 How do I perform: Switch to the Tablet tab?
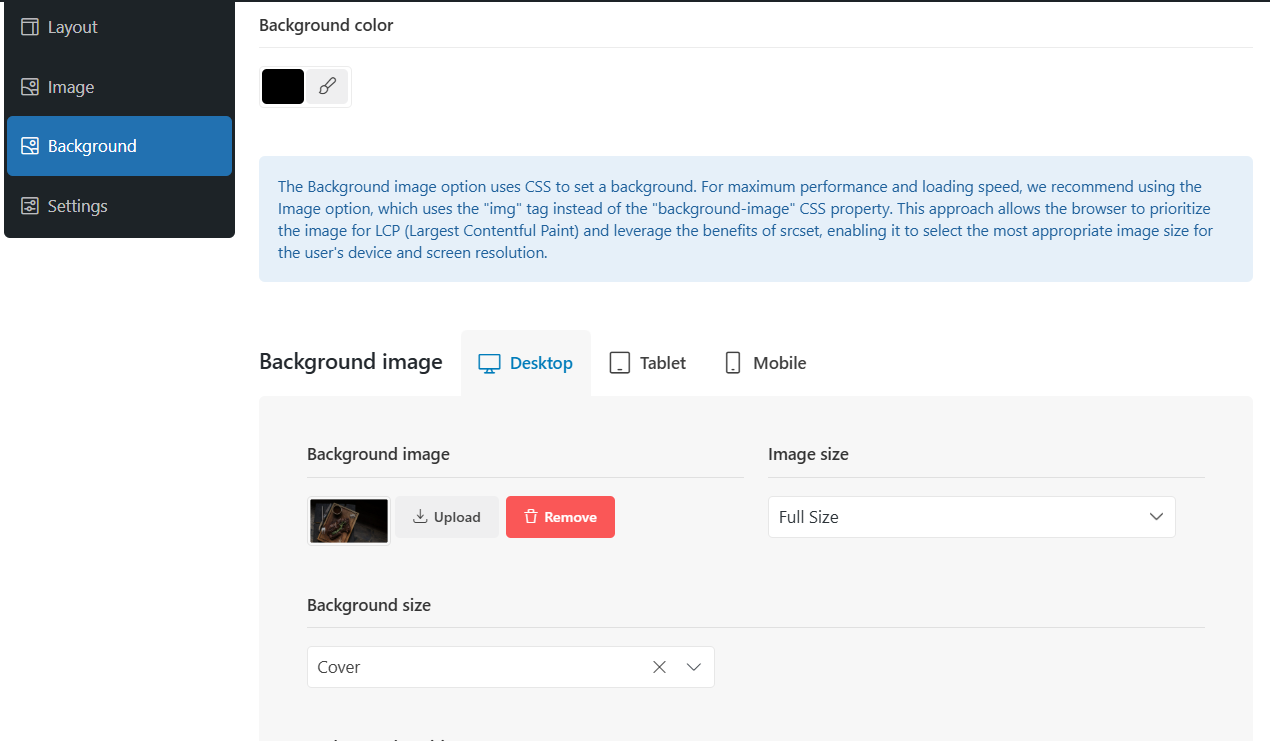point(648,363)
